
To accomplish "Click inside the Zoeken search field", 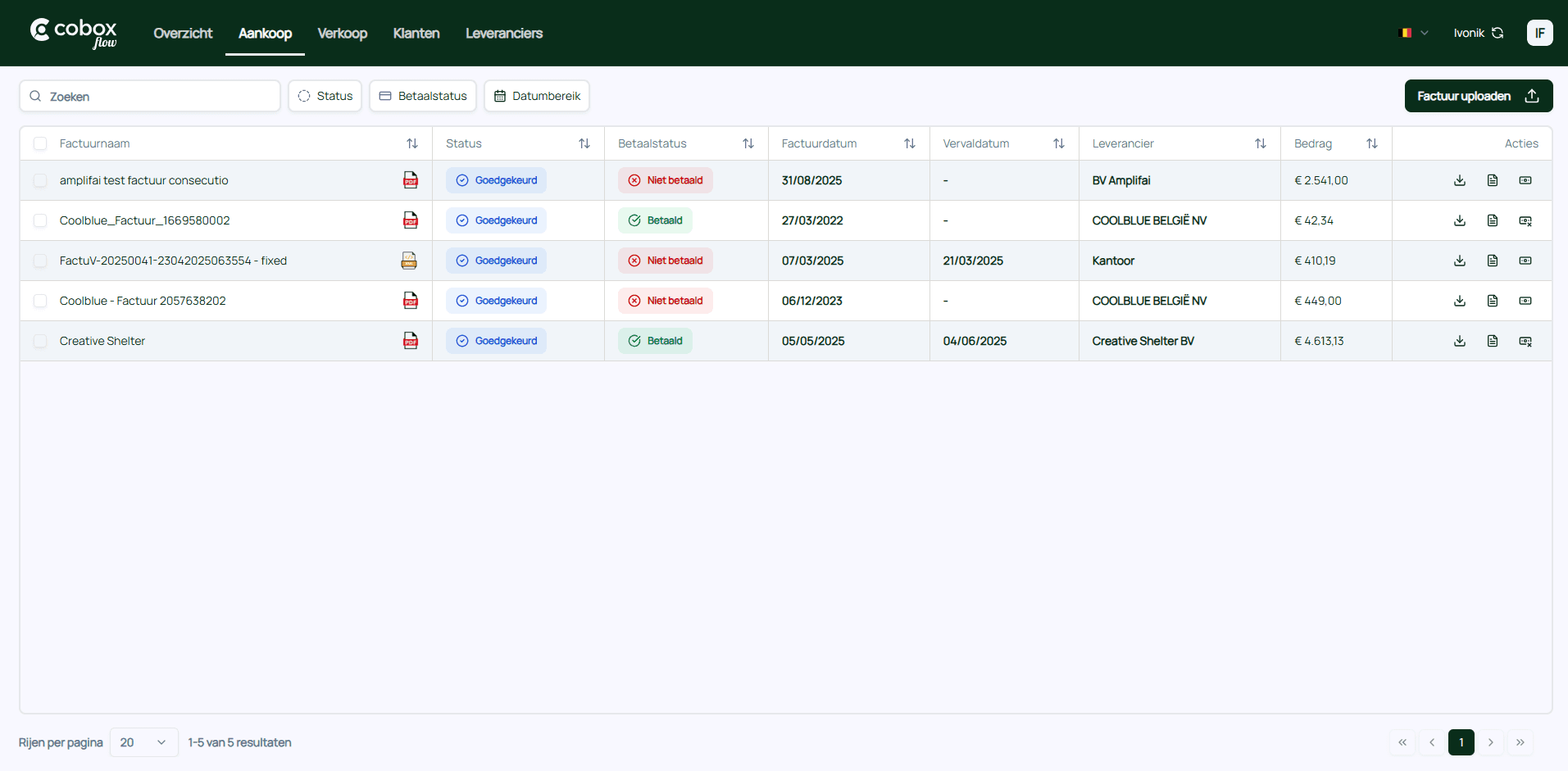I will 150,96.
